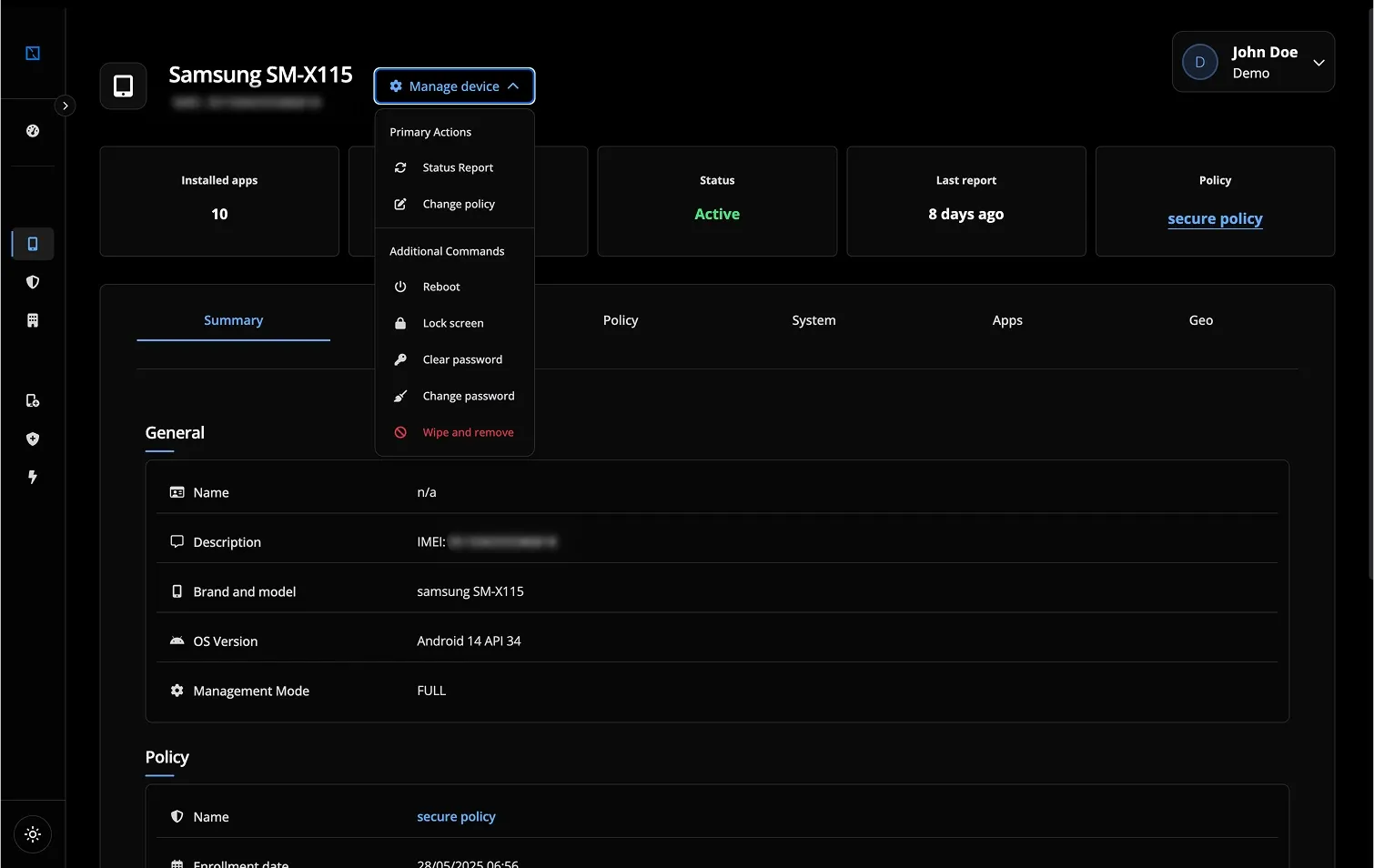The width and height of the screenshot is (1374, 868).
Task: Open the John Doe account dropdown
Action: tap(1253, 62)
